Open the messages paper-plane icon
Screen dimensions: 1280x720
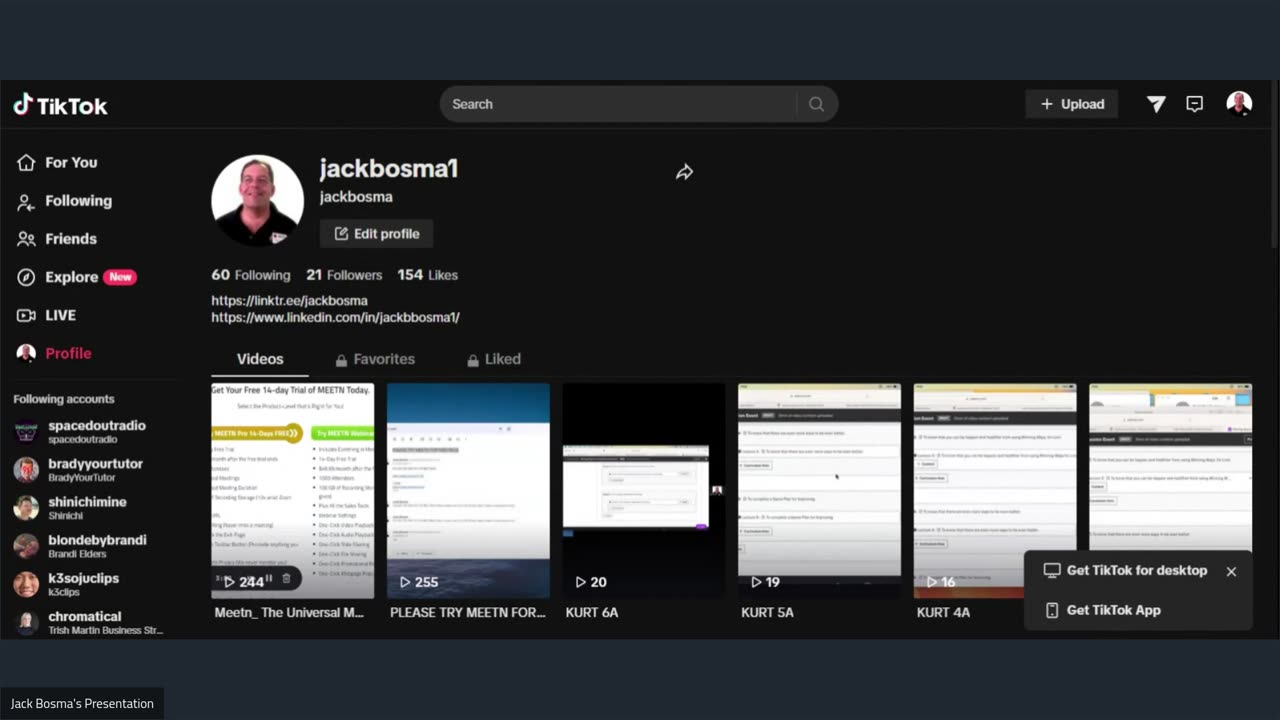point(1156,104)
